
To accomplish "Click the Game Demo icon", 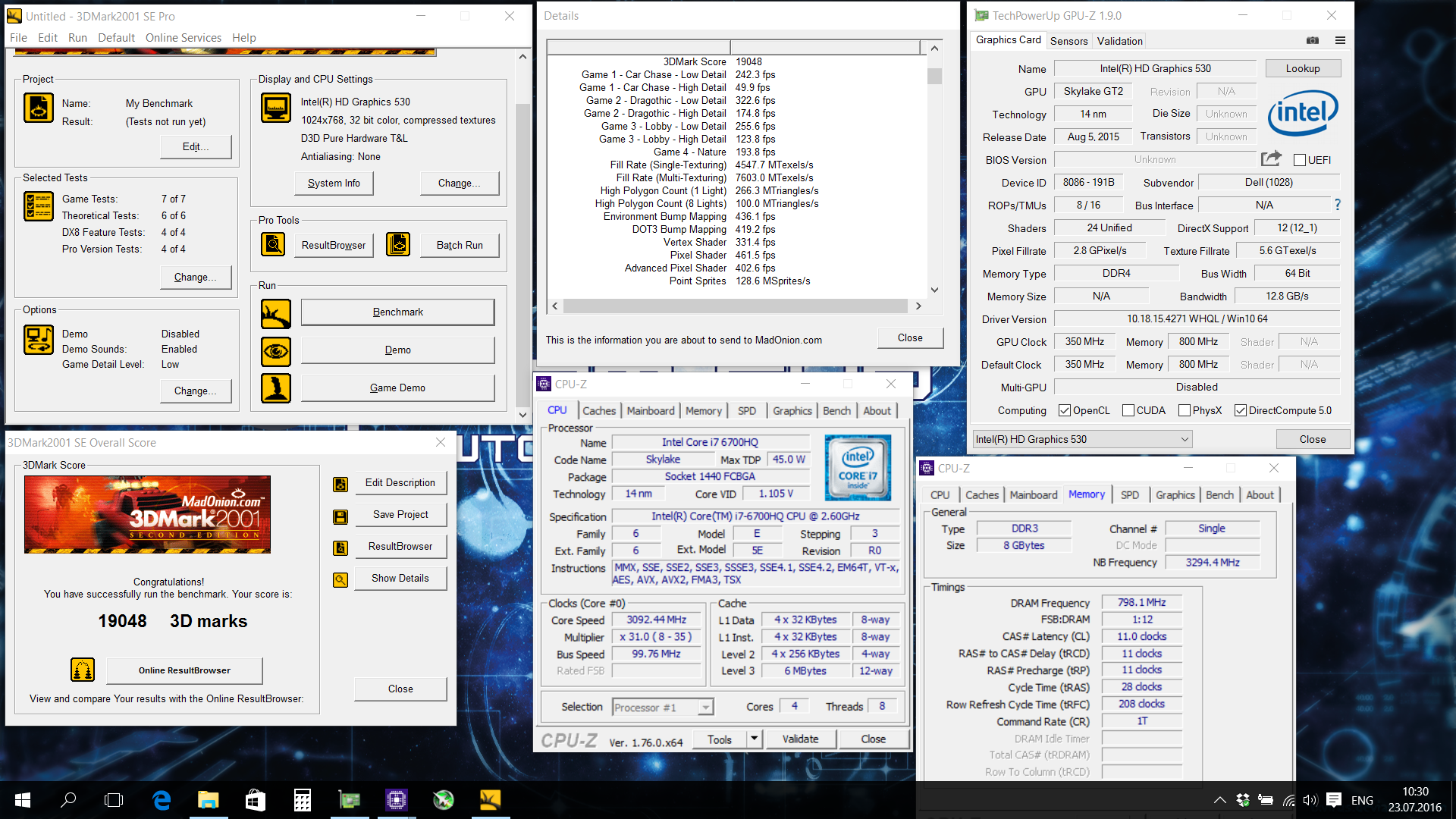I will point(276,388).
